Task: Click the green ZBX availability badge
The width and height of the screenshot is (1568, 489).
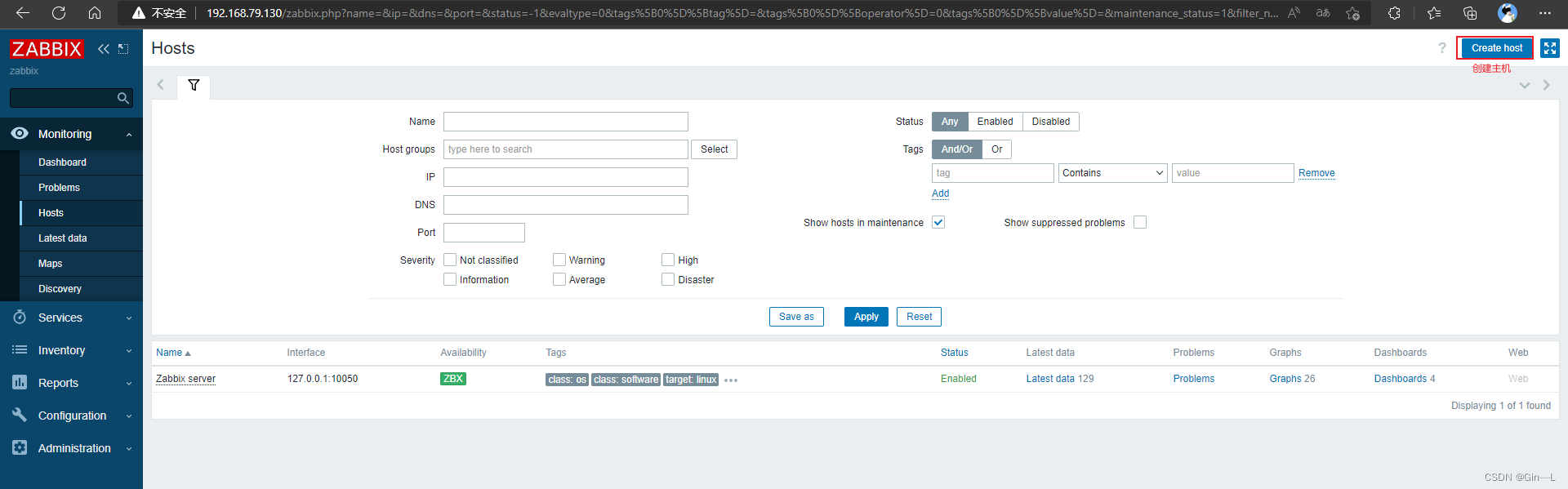Action: (453, 379)
